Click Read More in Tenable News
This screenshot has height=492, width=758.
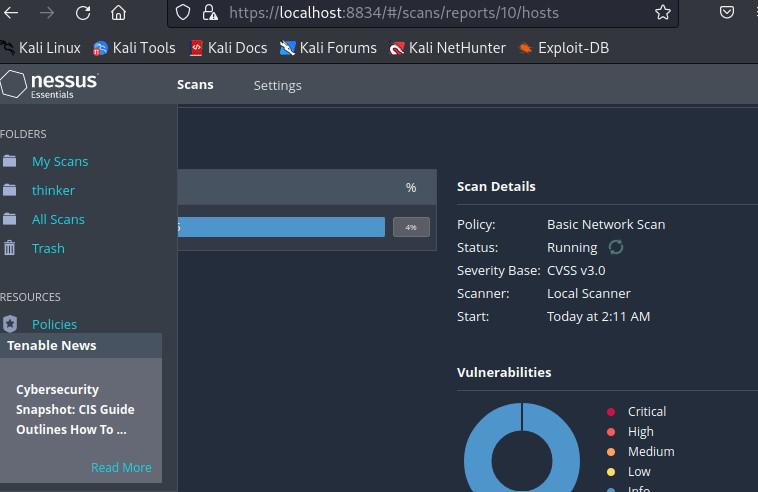click(x=121, y=467)
